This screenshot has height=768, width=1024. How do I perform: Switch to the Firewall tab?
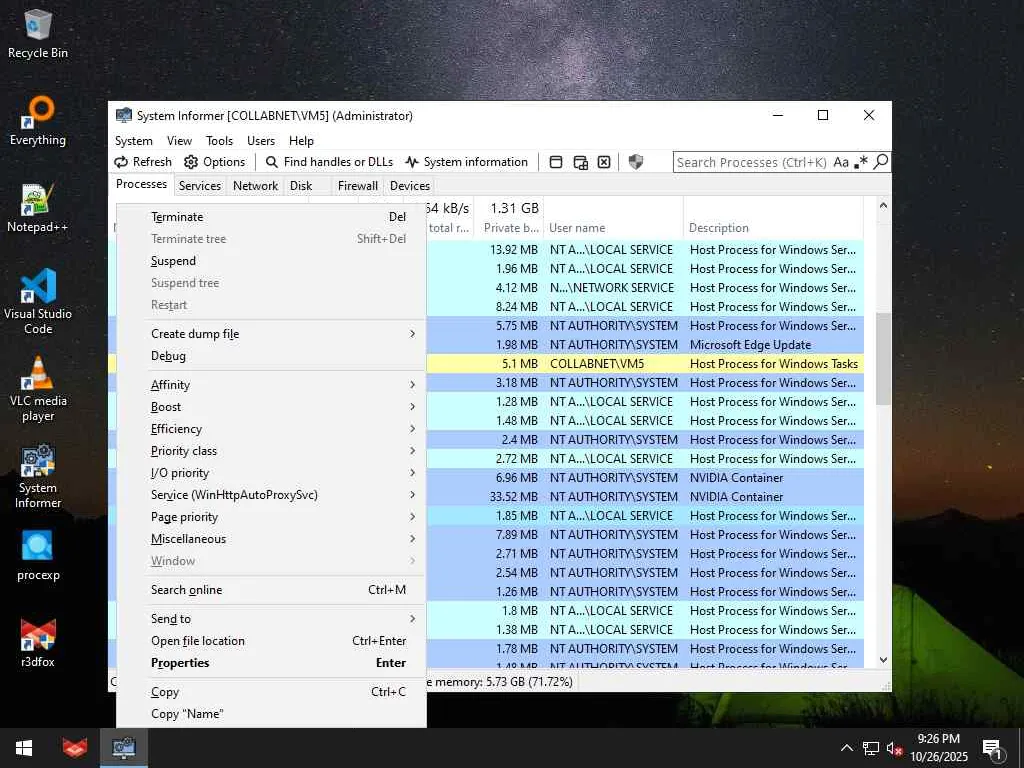point(357,185)
